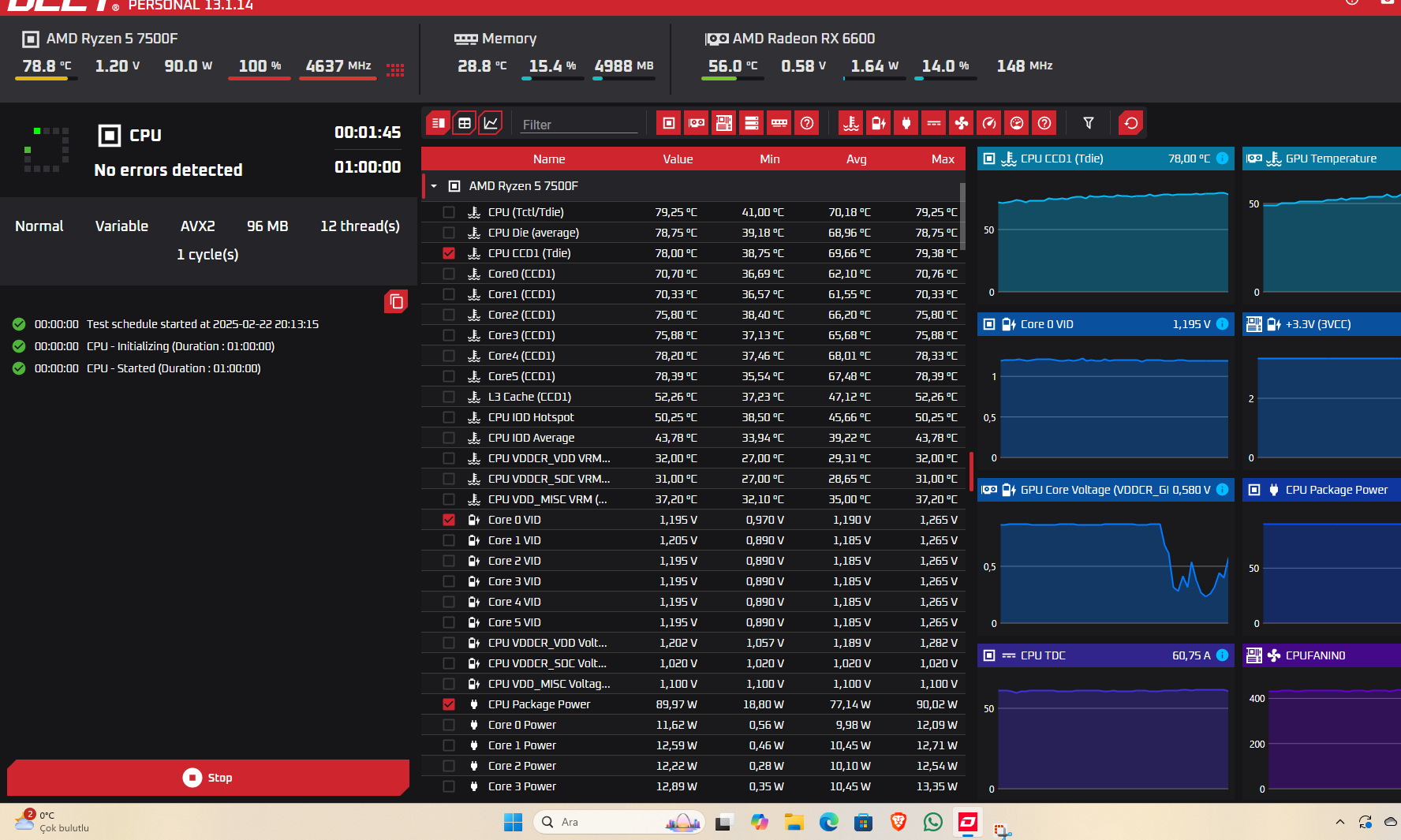Screen dimensions: 1401x840
Task: Filter sensors by CPU hardware icon
Action: click(669, 123)
